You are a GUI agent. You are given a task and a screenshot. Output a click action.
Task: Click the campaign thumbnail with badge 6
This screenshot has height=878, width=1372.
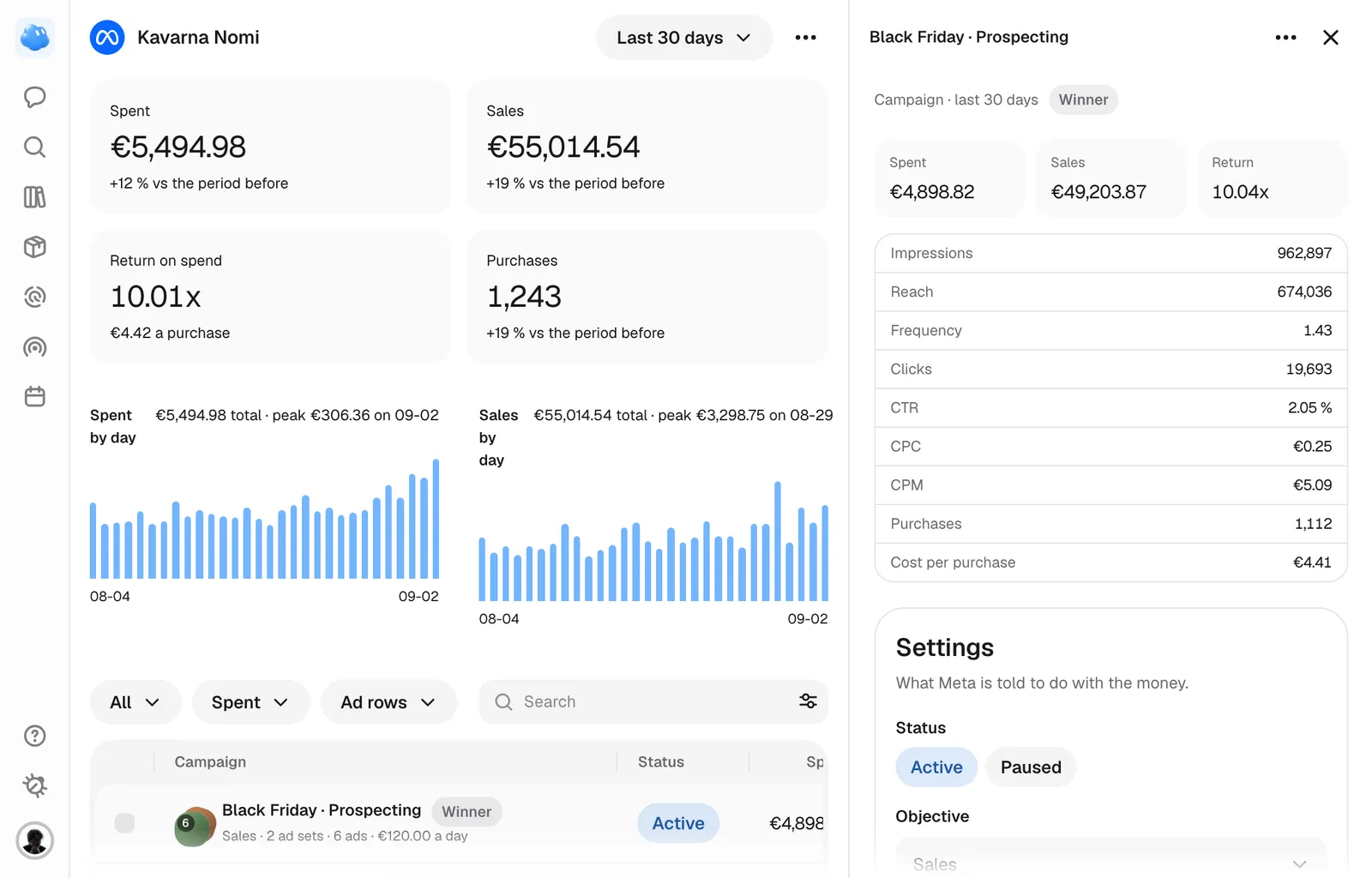pyautogui.click(x=195, y=826)
